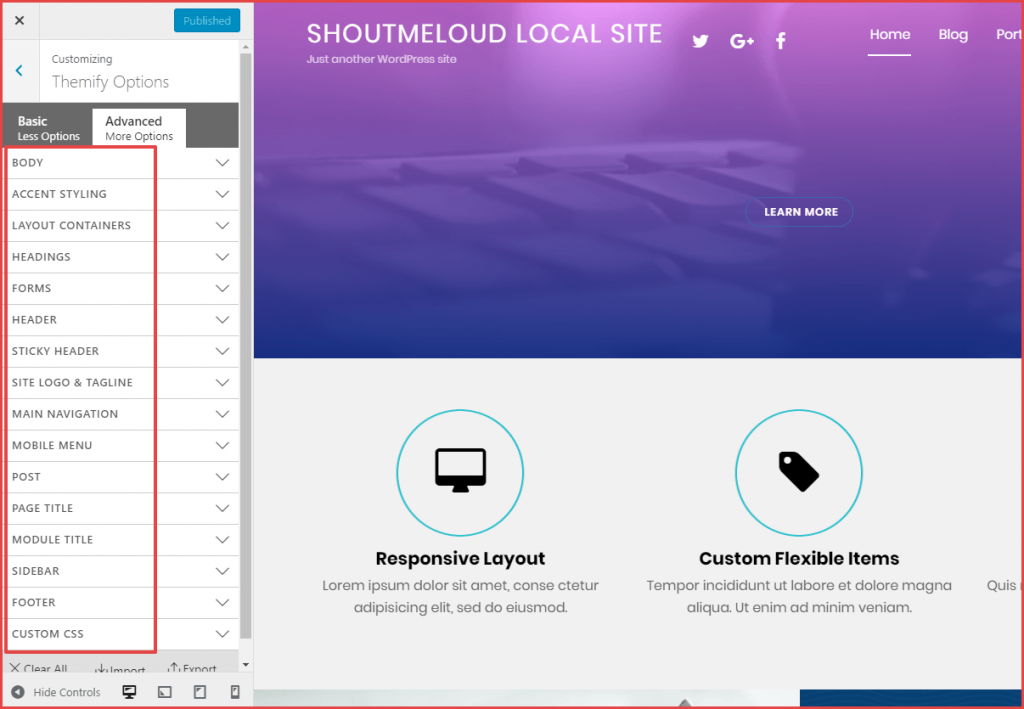Click the Import link

coord(120,669)
